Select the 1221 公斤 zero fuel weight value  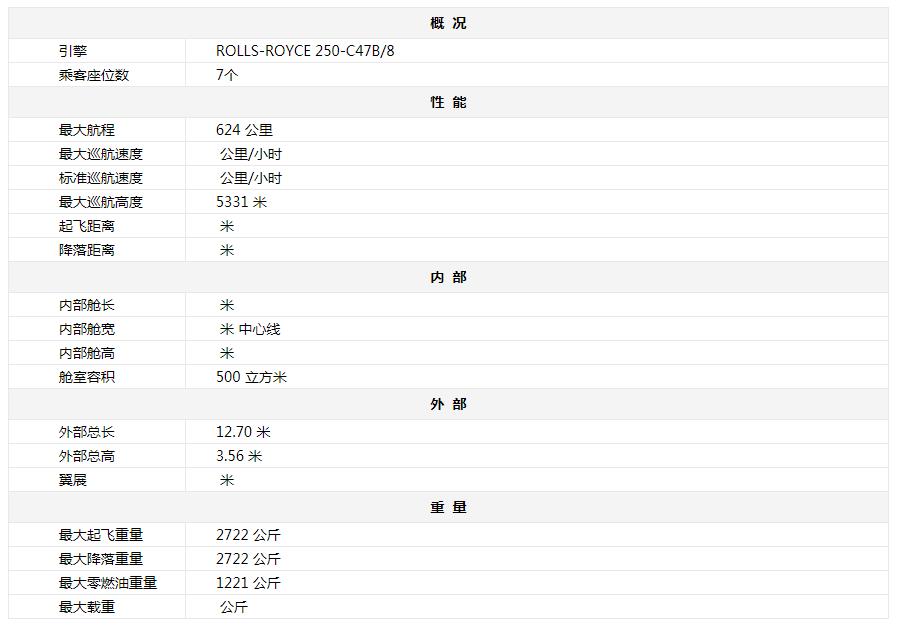248,583
